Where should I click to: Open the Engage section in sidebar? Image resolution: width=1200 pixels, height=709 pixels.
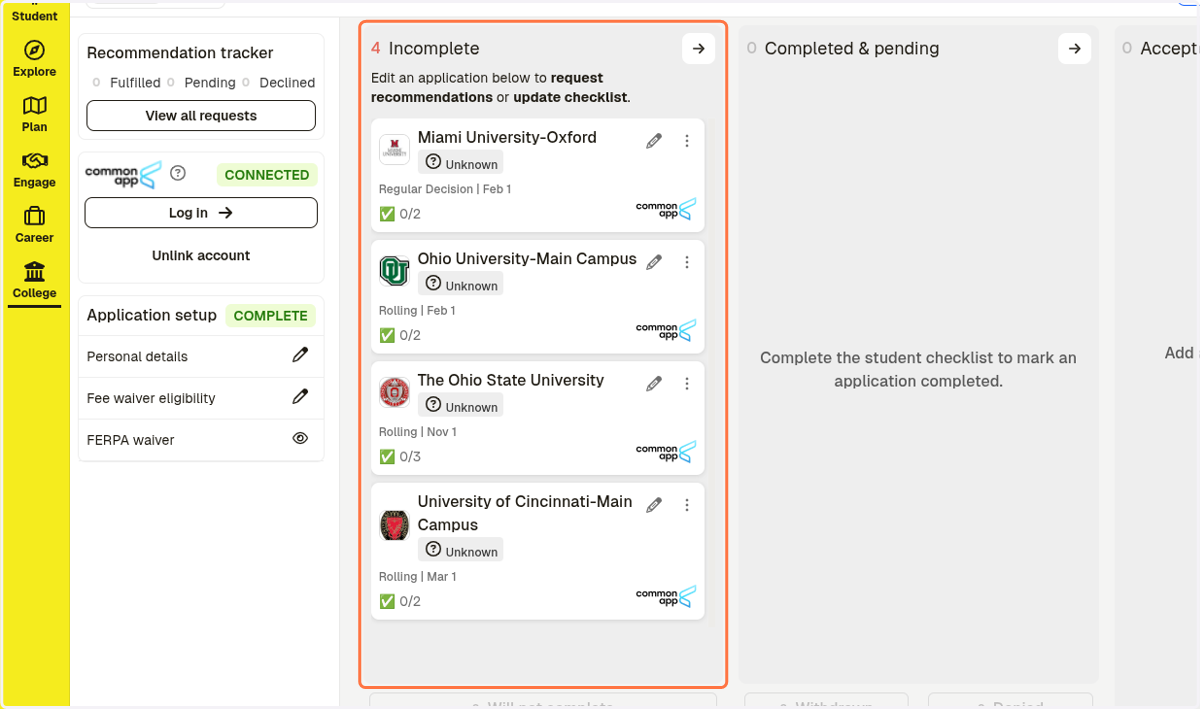click(34, 170)
